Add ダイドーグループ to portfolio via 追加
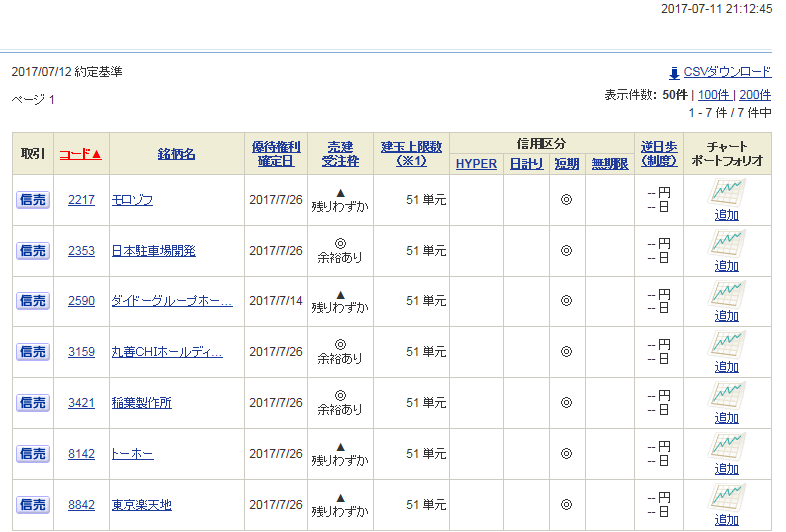 coord(727,316)
